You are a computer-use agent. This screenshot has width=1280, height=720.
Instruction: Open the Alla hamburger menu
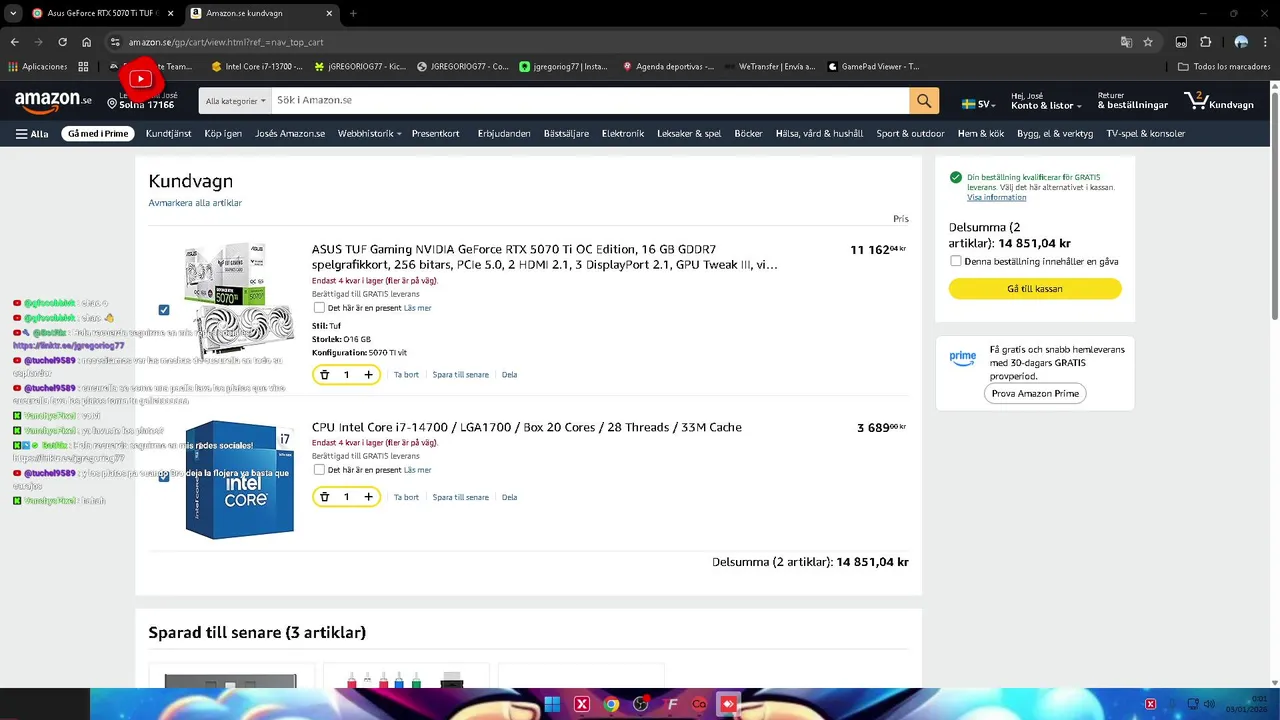[x=32, y=134]
